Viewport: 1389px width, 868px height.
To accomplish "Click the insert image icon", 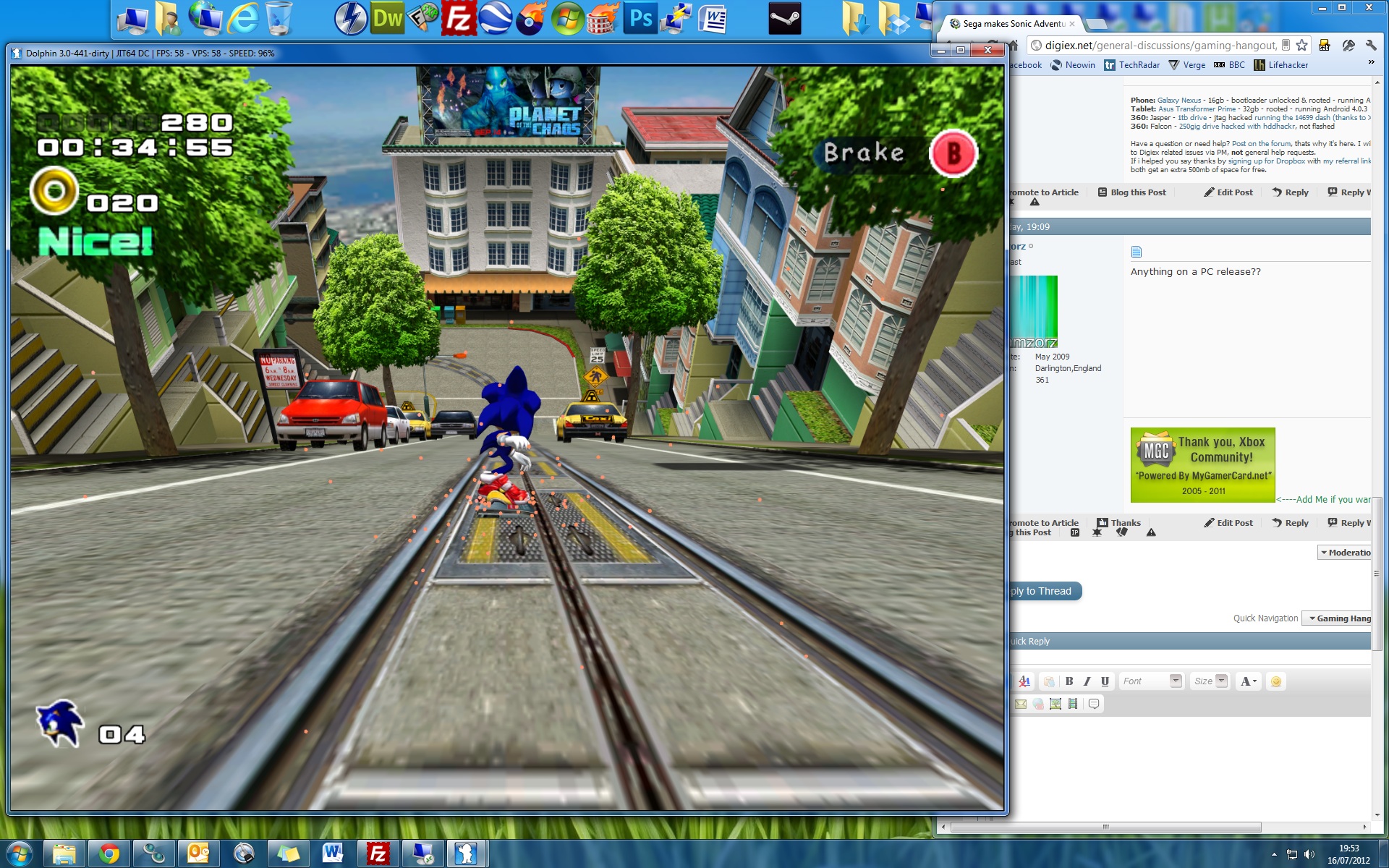I will [1055, 704].
